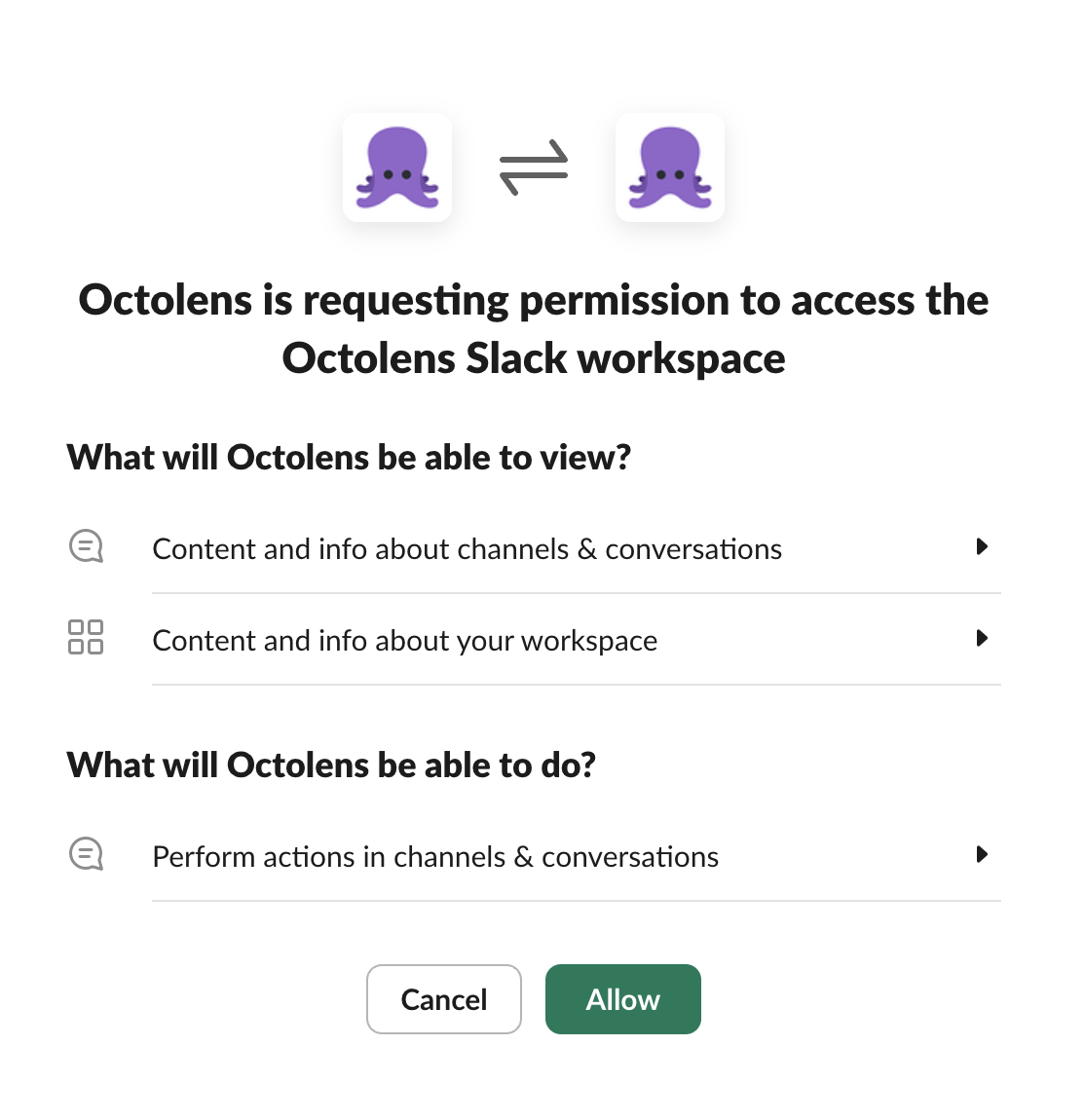Click chat bubble icon beside channels content row
The image size is (1085, 1120).
click(x=86, y=546)
